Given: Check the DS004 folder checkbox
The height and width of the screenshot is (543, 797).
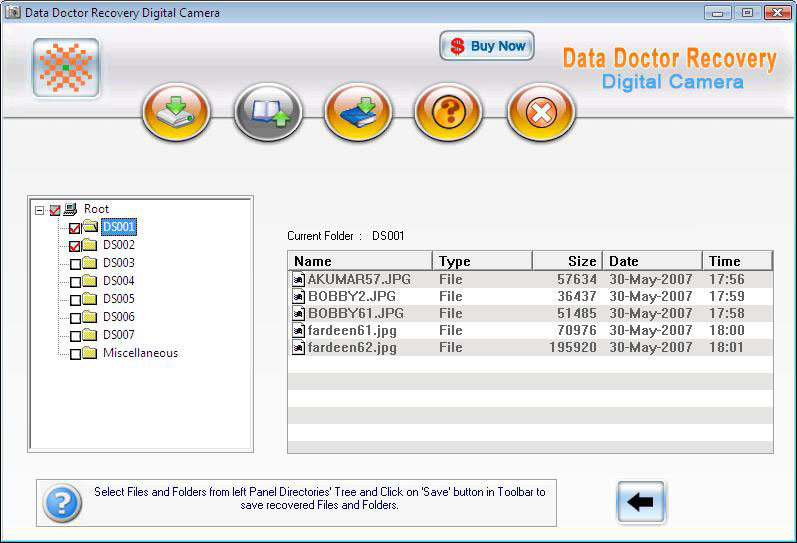Looking at the screenshot, I should (x=75, y=282).
